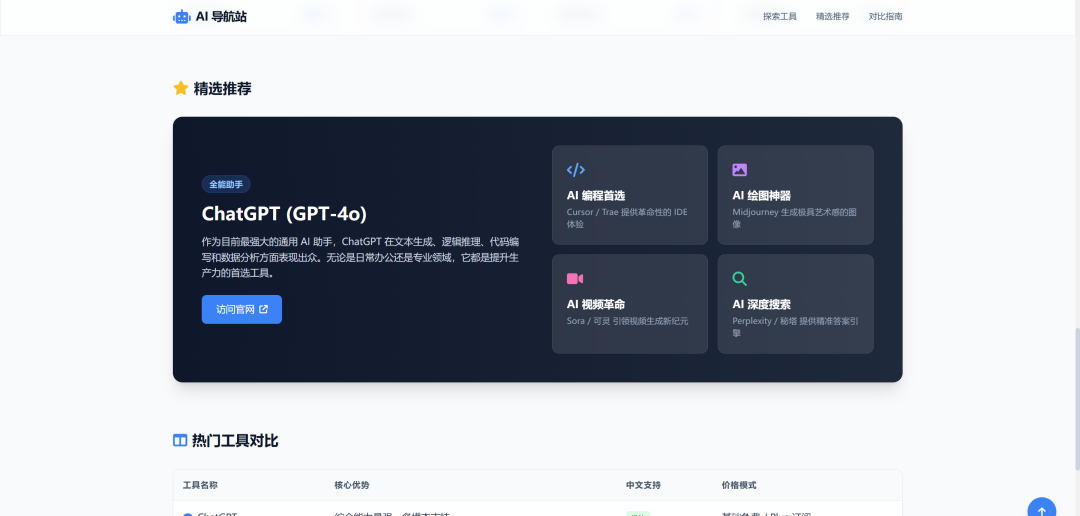This screenshot has width=1080, height=516.
Task: Open the AI 导航站 site title
Action: 221,17
